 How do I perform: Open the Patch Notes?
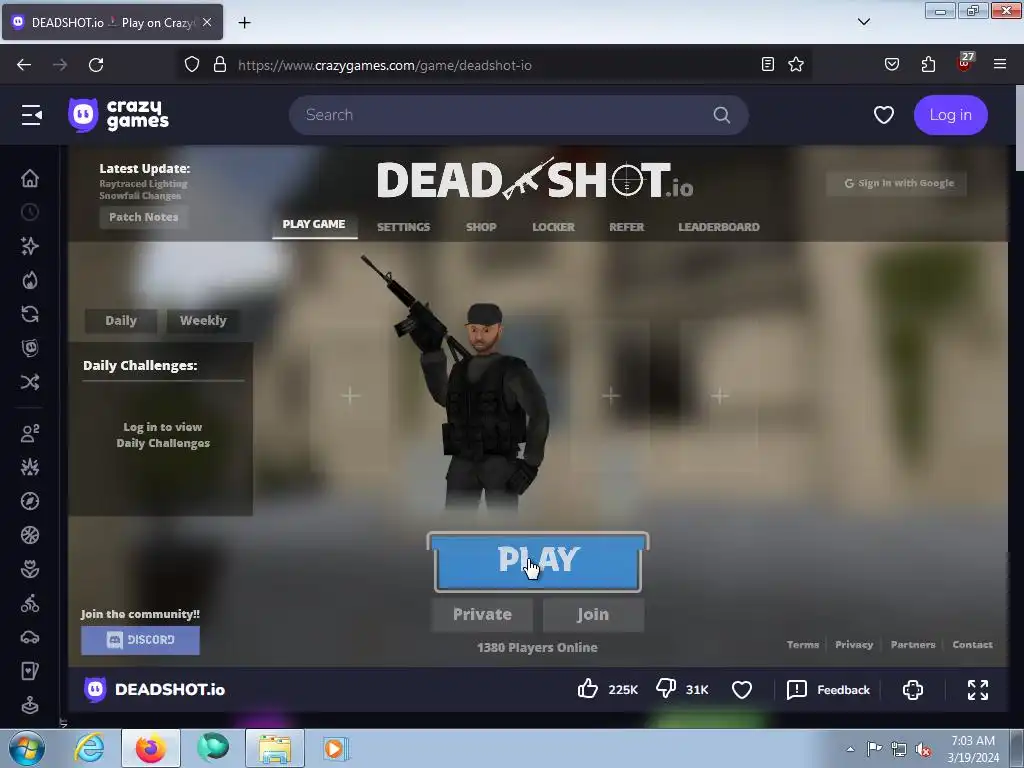144,217
